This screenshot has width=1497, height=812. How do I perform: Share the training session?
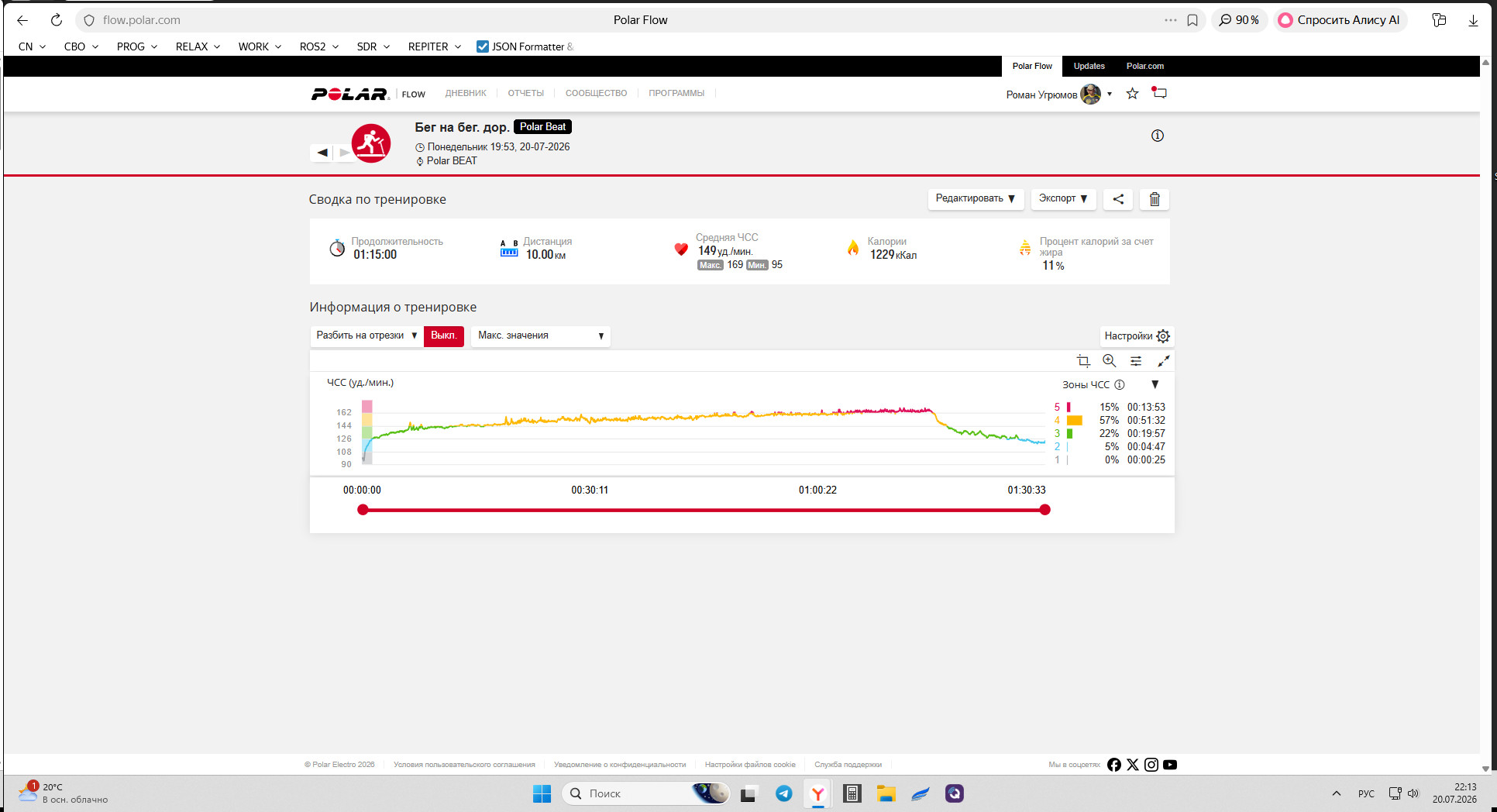coord(1118,199)
